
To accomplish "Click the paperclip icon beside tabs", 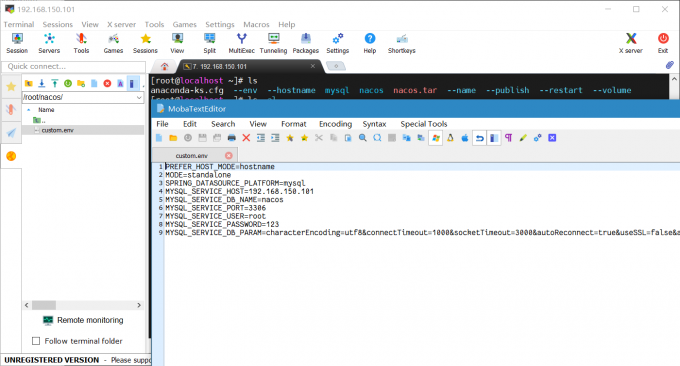I will [x=670, y=65].
